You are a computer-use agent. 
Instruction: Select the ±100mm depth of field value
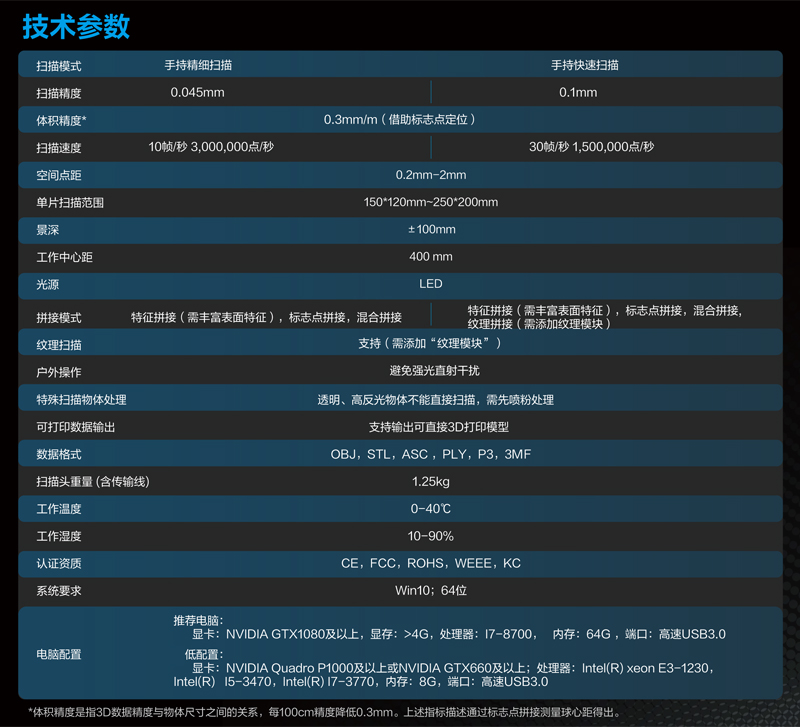(x=431, y=230)
